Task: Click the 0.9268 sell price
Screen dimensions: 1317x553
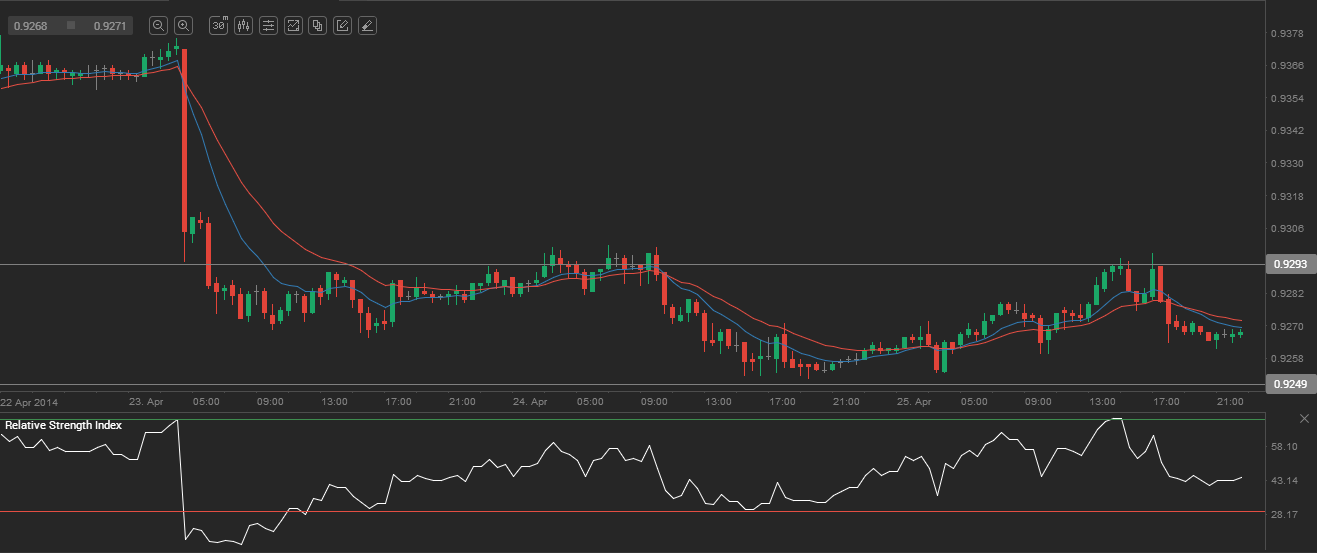Action: pyautogui.click(x=30, y=26)
